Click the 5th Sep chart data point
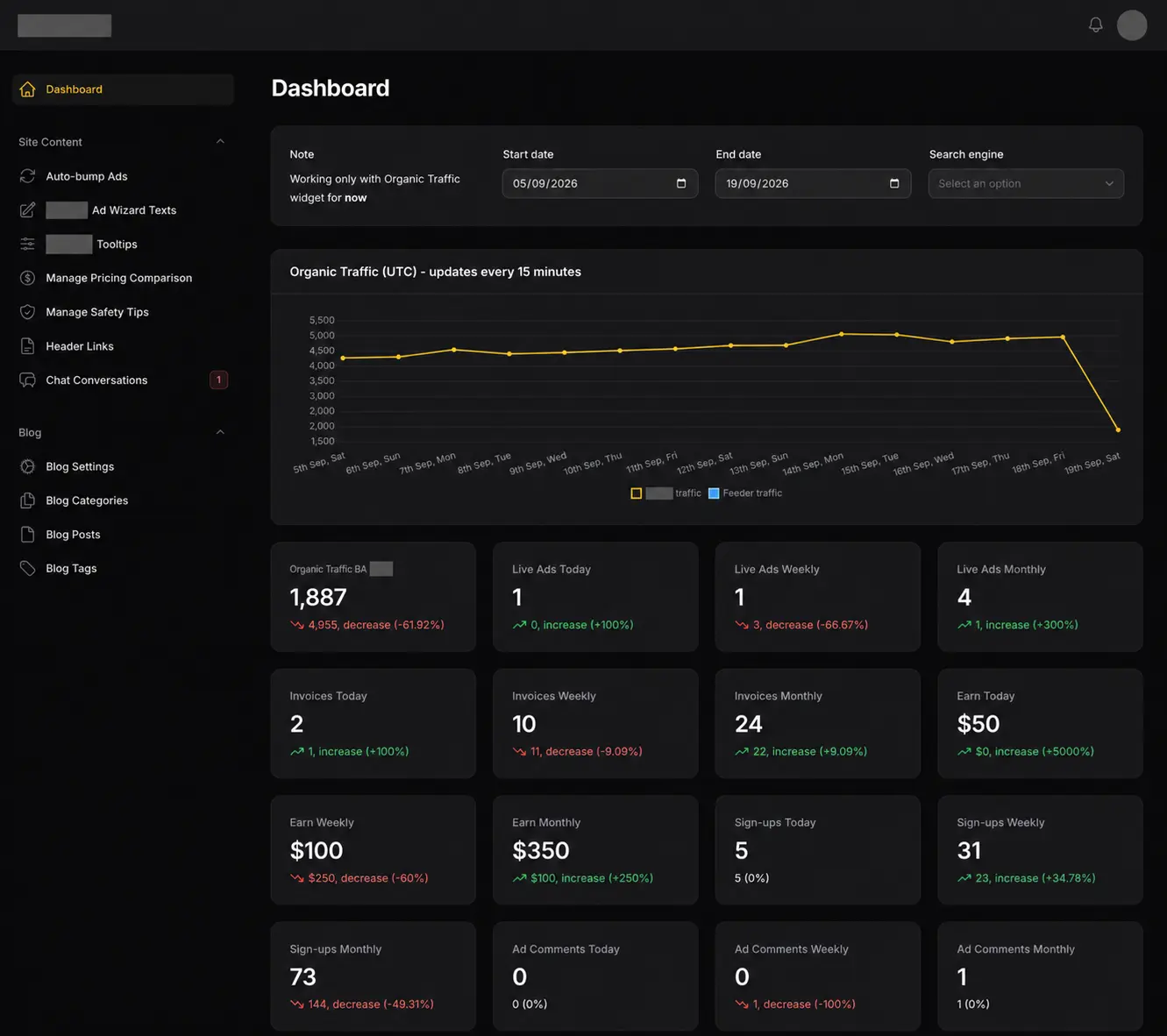This screenshot has width=1167, height=1036. point(343,358)
